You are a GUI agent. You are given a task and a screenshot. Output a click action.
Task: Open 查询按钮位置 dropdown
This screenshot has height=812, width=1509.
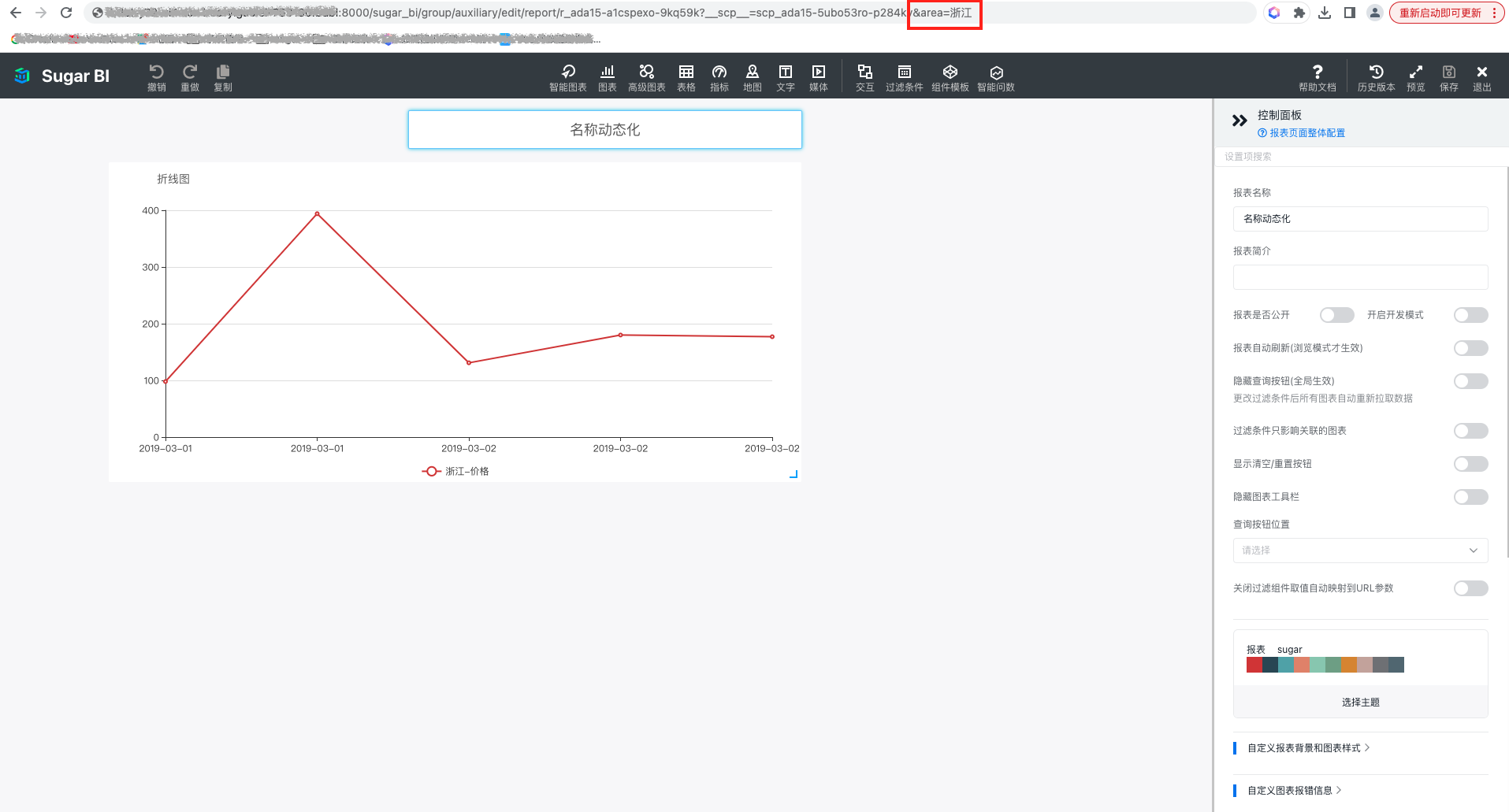tap(1360, 551)
